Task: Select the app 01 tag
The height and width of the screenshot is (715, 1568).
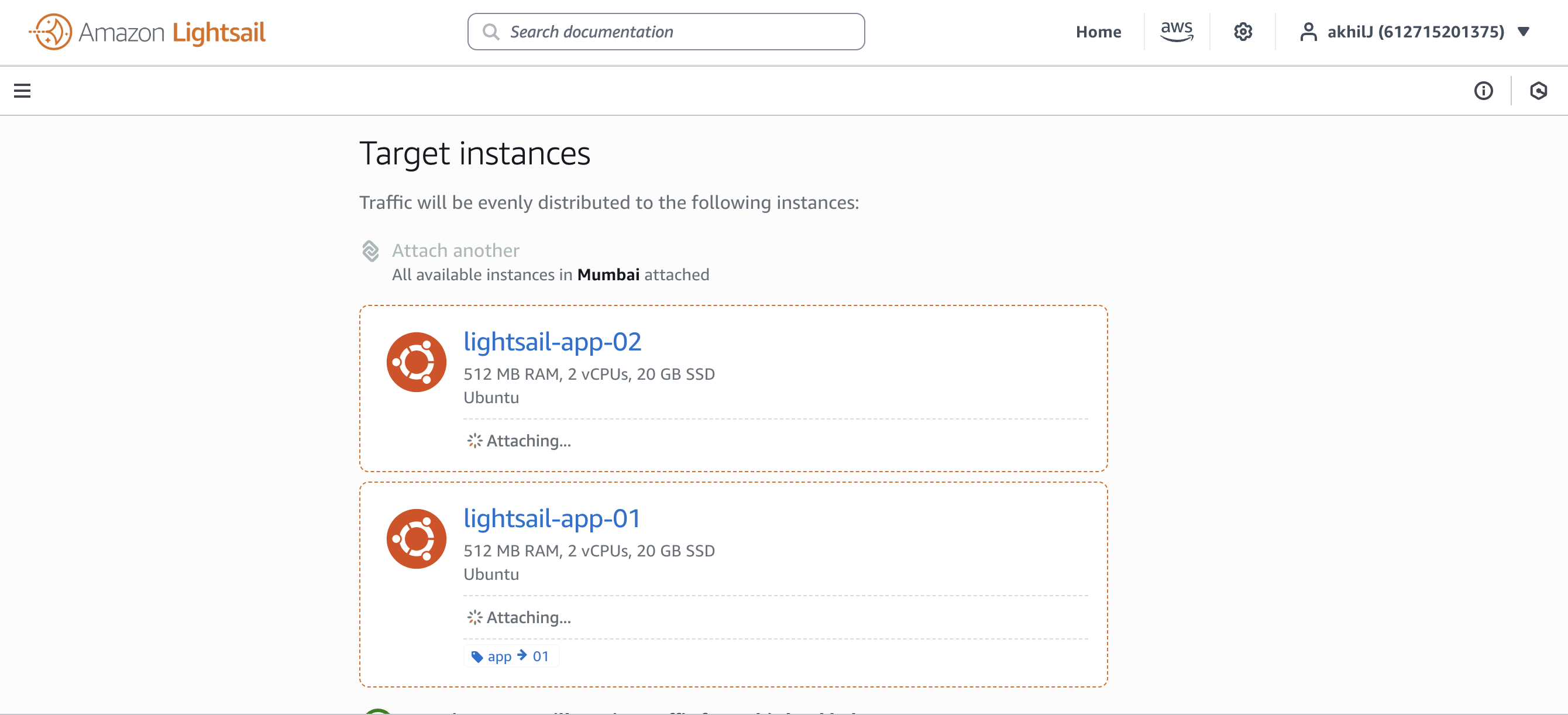Action: pyautogui.click(x=511, y=656)
